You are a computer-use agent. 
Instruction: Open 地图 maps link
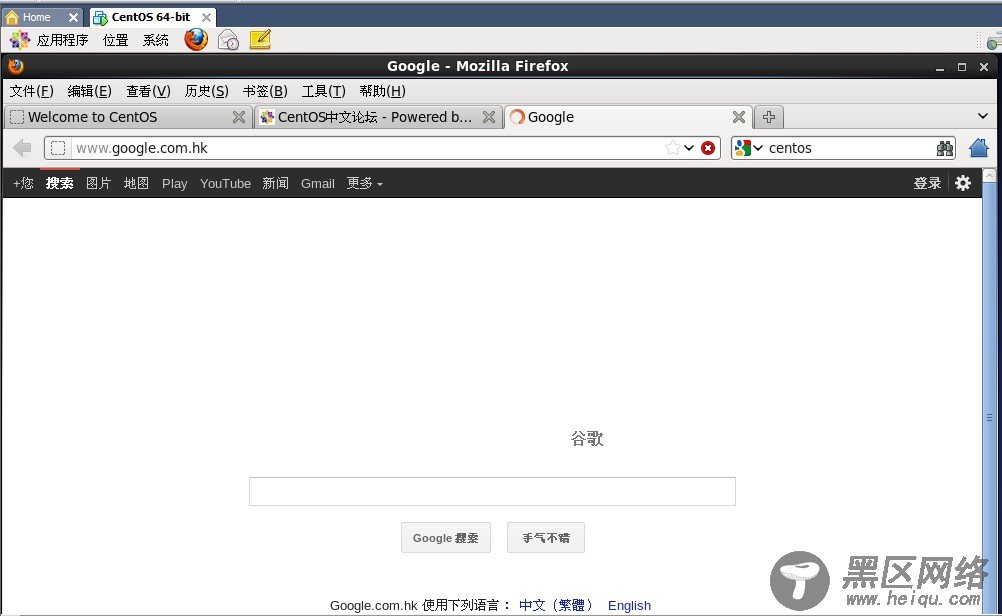pyautogui.click(x=136, y=183)
